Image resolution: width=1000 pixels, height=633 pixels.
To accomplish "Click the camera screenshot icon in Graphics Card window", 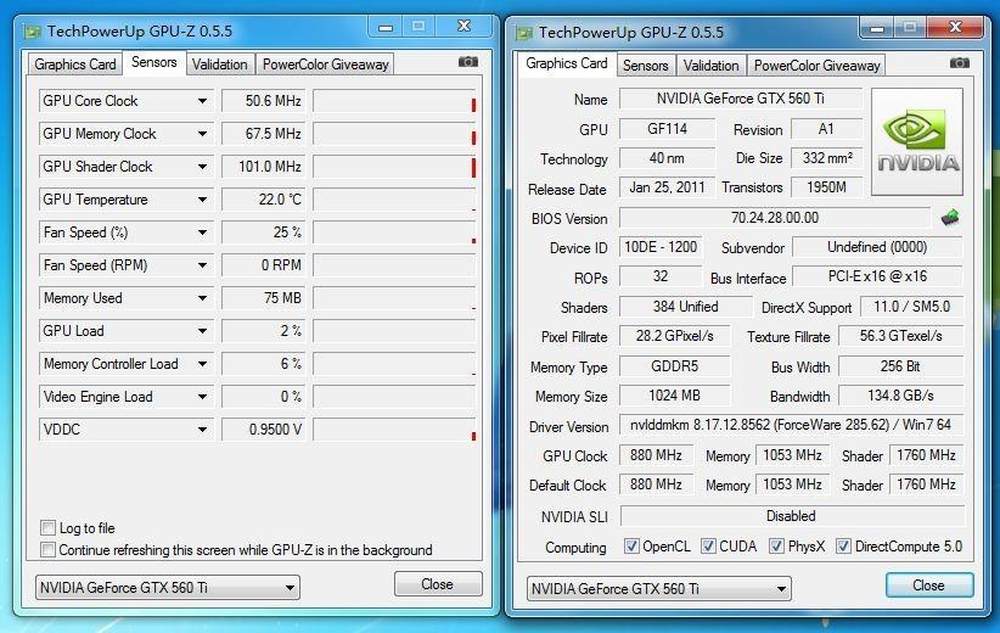I will [960, 63].
